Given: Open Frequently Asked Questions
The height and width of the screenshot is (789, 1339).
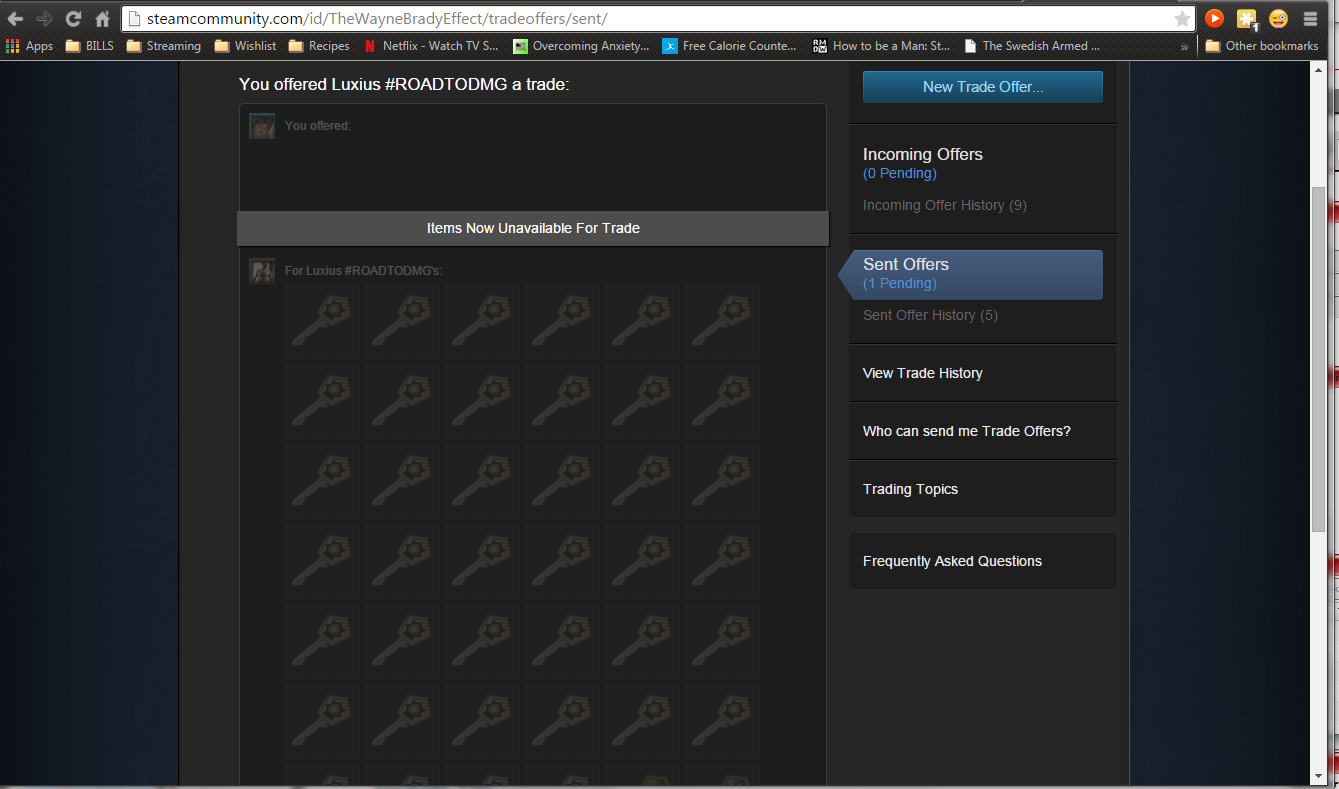Looking at the screenshot, I should coord(952,561).
